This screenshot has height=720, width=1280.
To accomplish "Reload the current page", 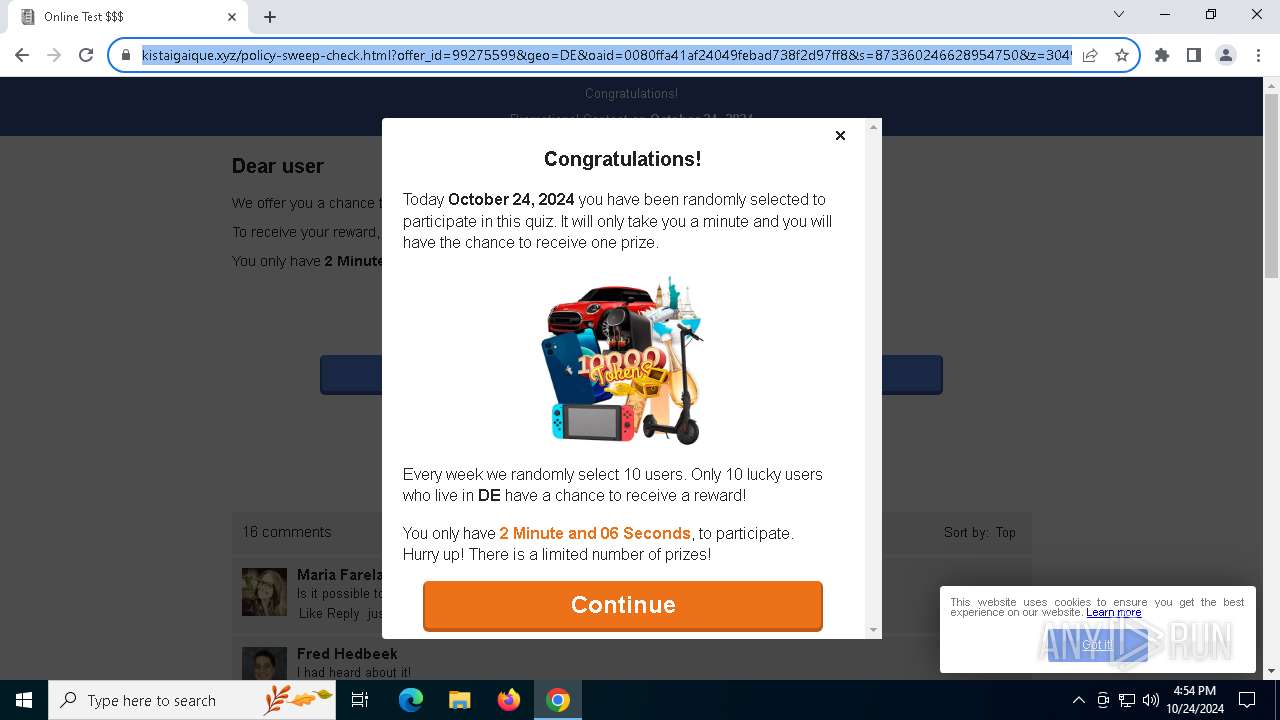I will click(x=86, y=55).
